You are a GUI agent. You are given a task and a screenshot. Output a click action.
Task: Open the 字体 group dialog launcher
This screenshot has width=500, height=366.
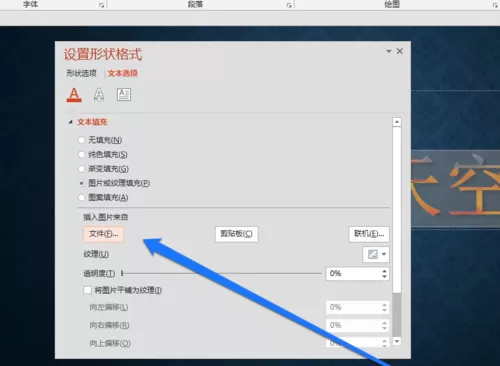click(102, 5)
